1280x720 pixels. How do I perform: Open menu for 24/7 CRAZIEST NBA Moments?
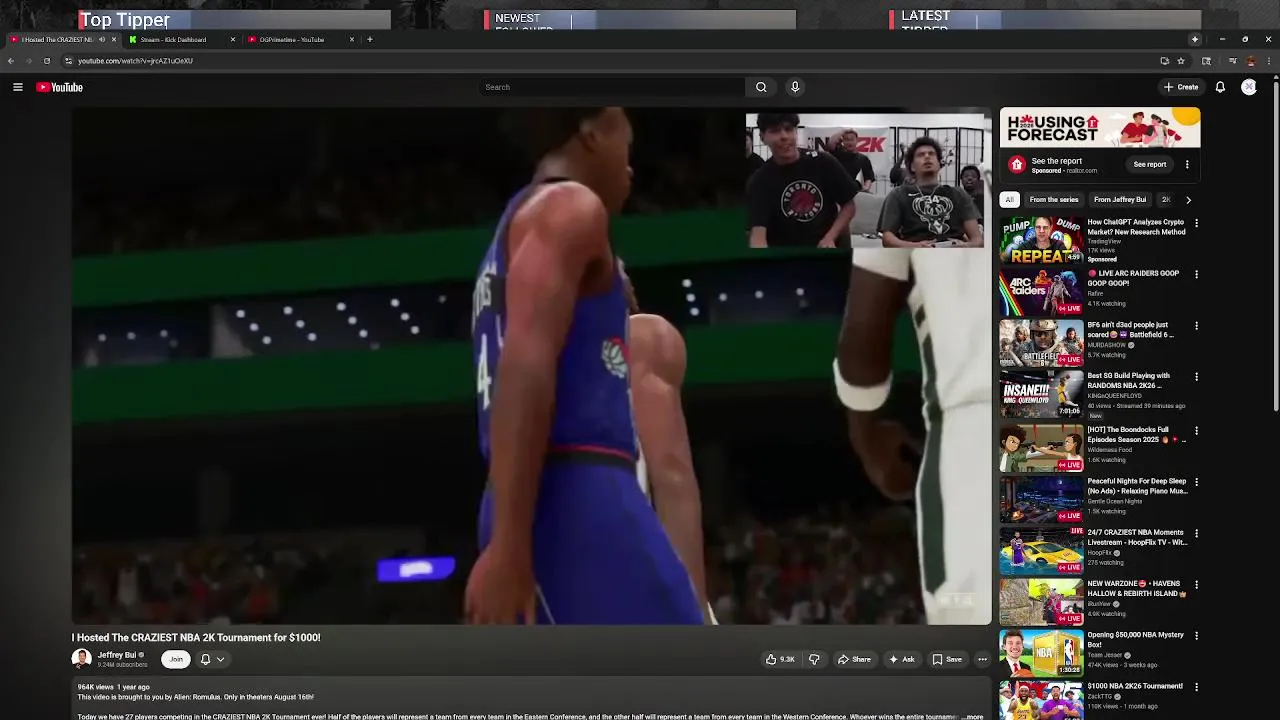pos(1196,534)
